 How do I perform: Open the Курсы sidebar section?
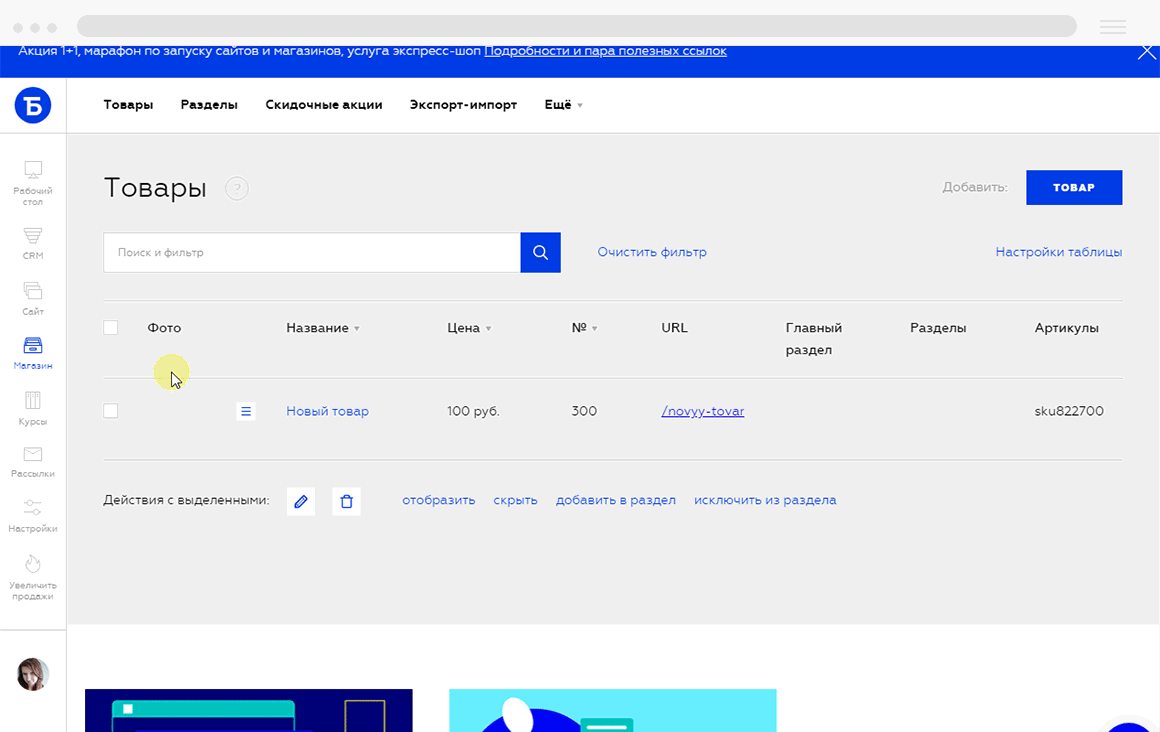click(x=33, y=409)
